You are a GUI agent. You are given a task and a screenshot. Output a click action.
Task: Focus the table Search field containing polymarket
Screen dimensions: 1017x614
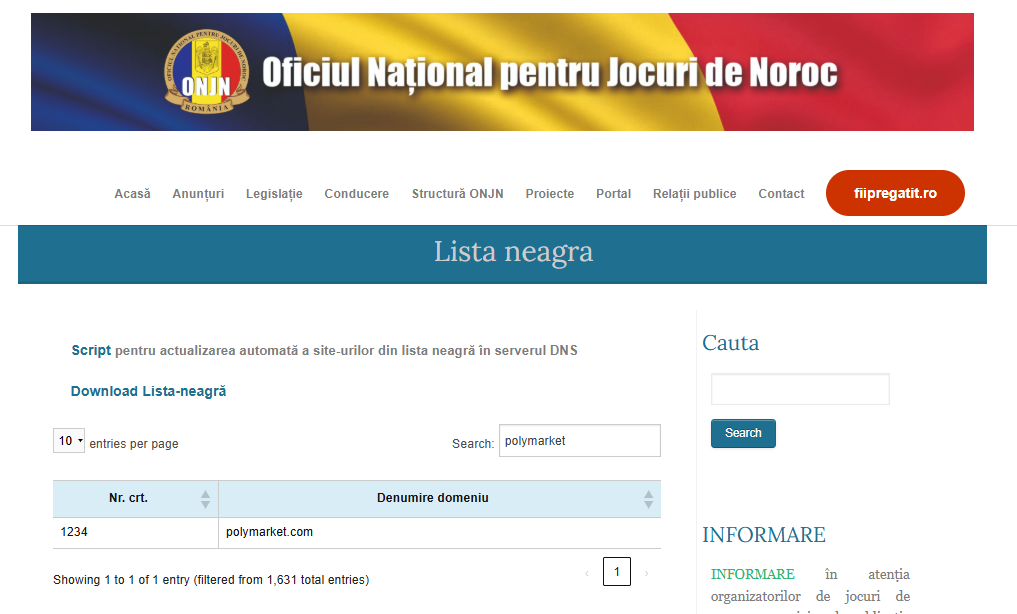(x=579, y=441)
